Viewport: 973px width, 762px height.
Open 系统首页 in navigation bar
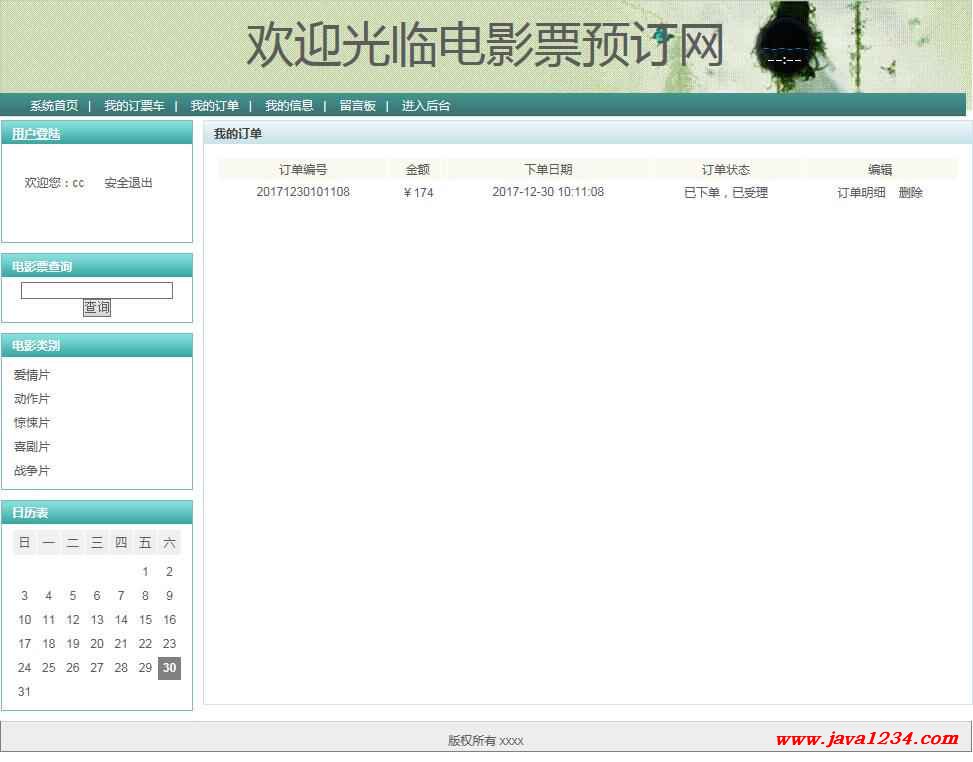[x=54, y=106]
